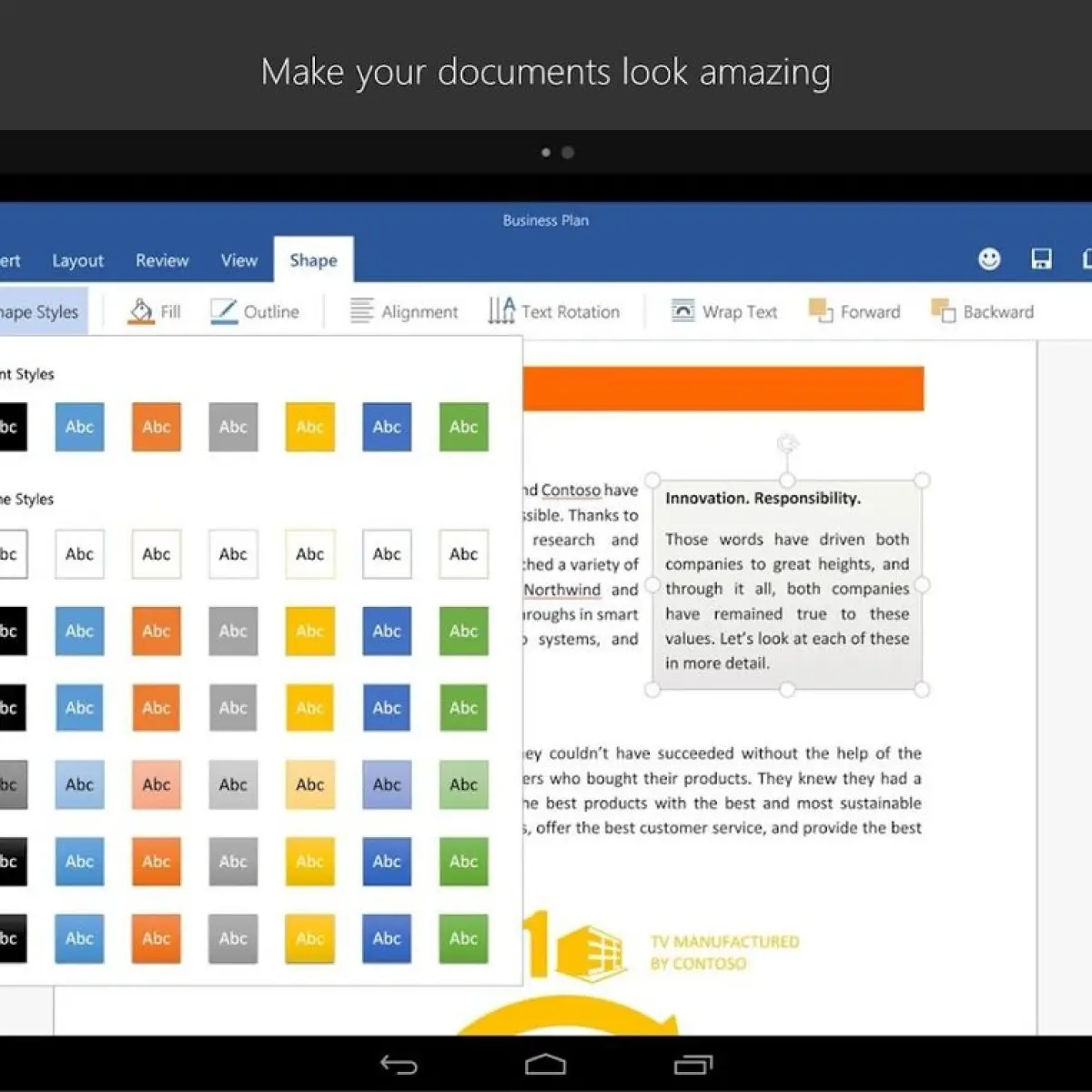The height and width of the screenshot is (1092, 1092).
Task: Select the Shape tab
Action: (313, 260)
